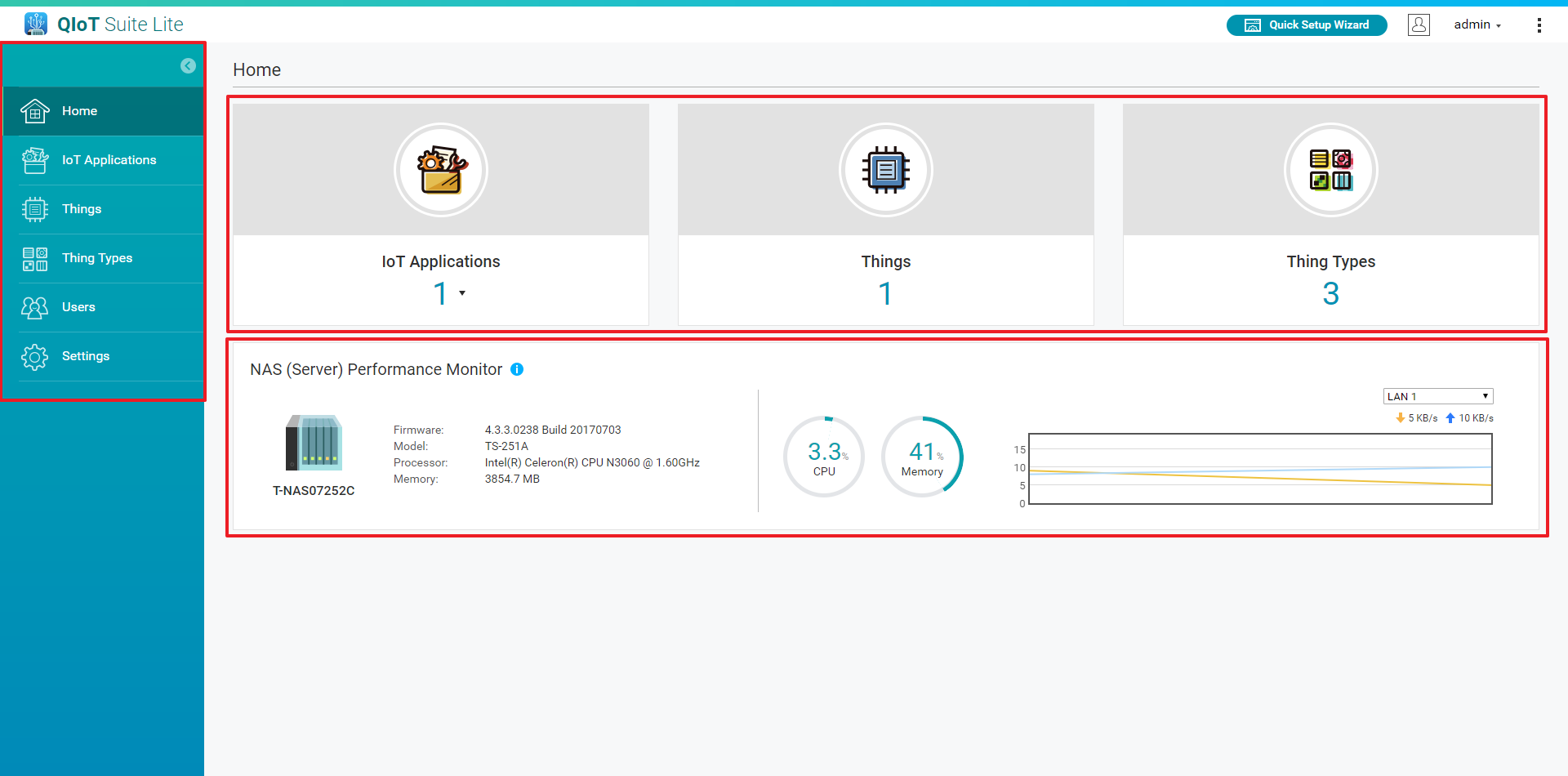The image size is (1568, 776).
Task: Click the Things chip icon on dashboard card
Action: (x=885, y=170)
